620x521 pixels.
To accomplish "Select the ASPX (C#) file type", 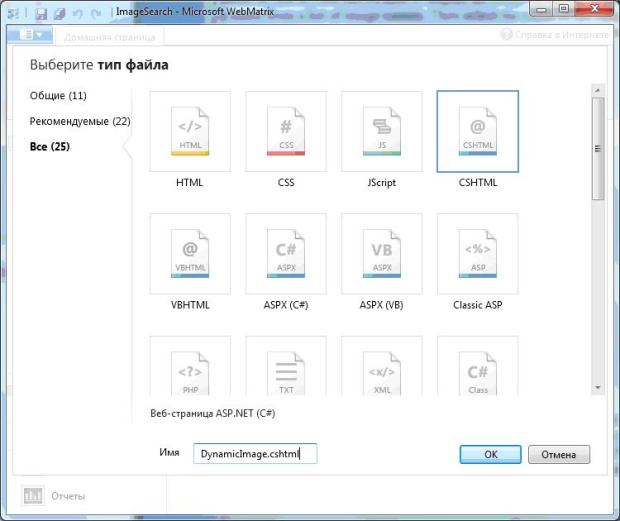I will (x=286, y=253).
